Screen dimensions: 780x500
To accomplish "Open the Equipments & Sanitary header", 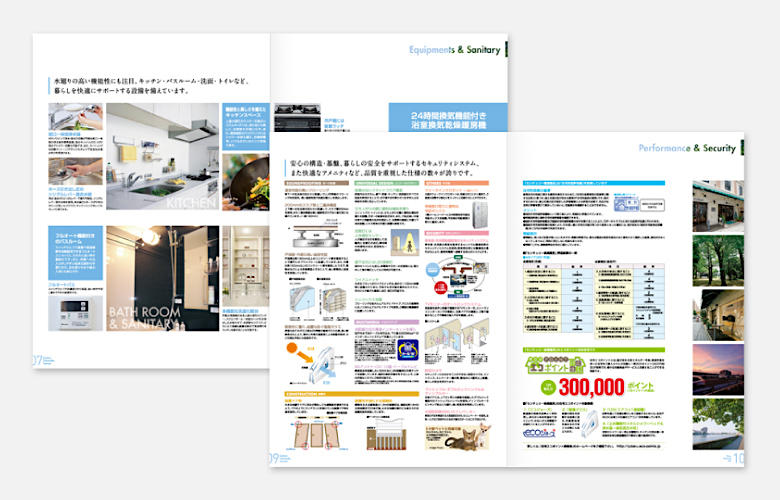I will click(455, 50).
